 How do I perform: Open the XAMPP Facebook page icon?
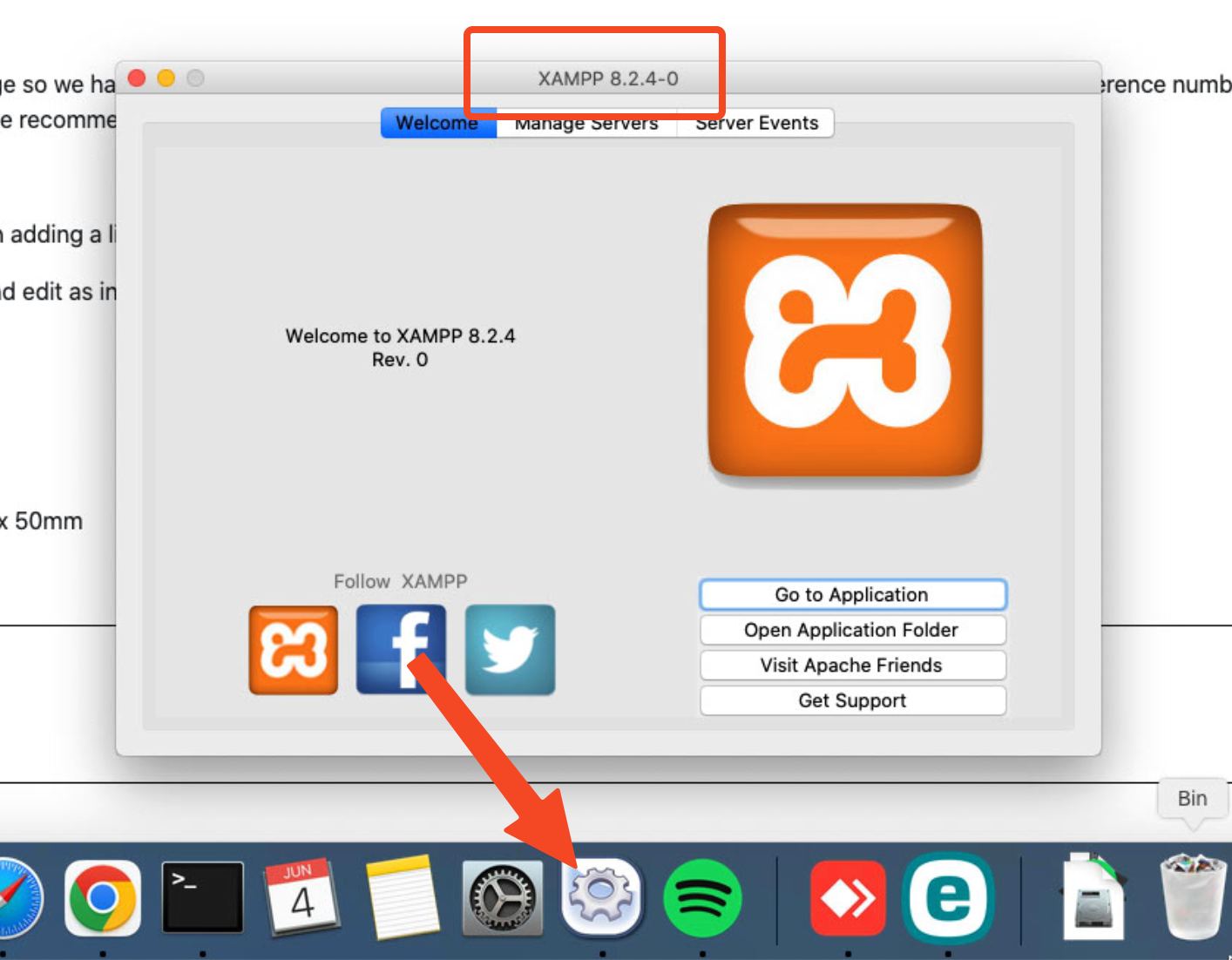point(401,650)
